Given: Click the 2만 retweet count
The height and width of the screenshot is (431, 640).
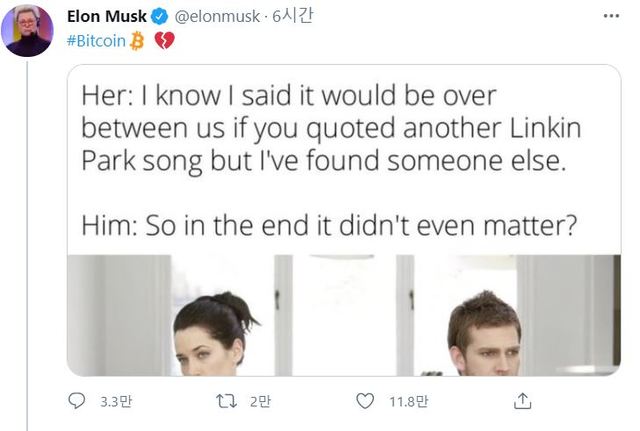Looking at the screenshot, I should [x=259, y=402].
